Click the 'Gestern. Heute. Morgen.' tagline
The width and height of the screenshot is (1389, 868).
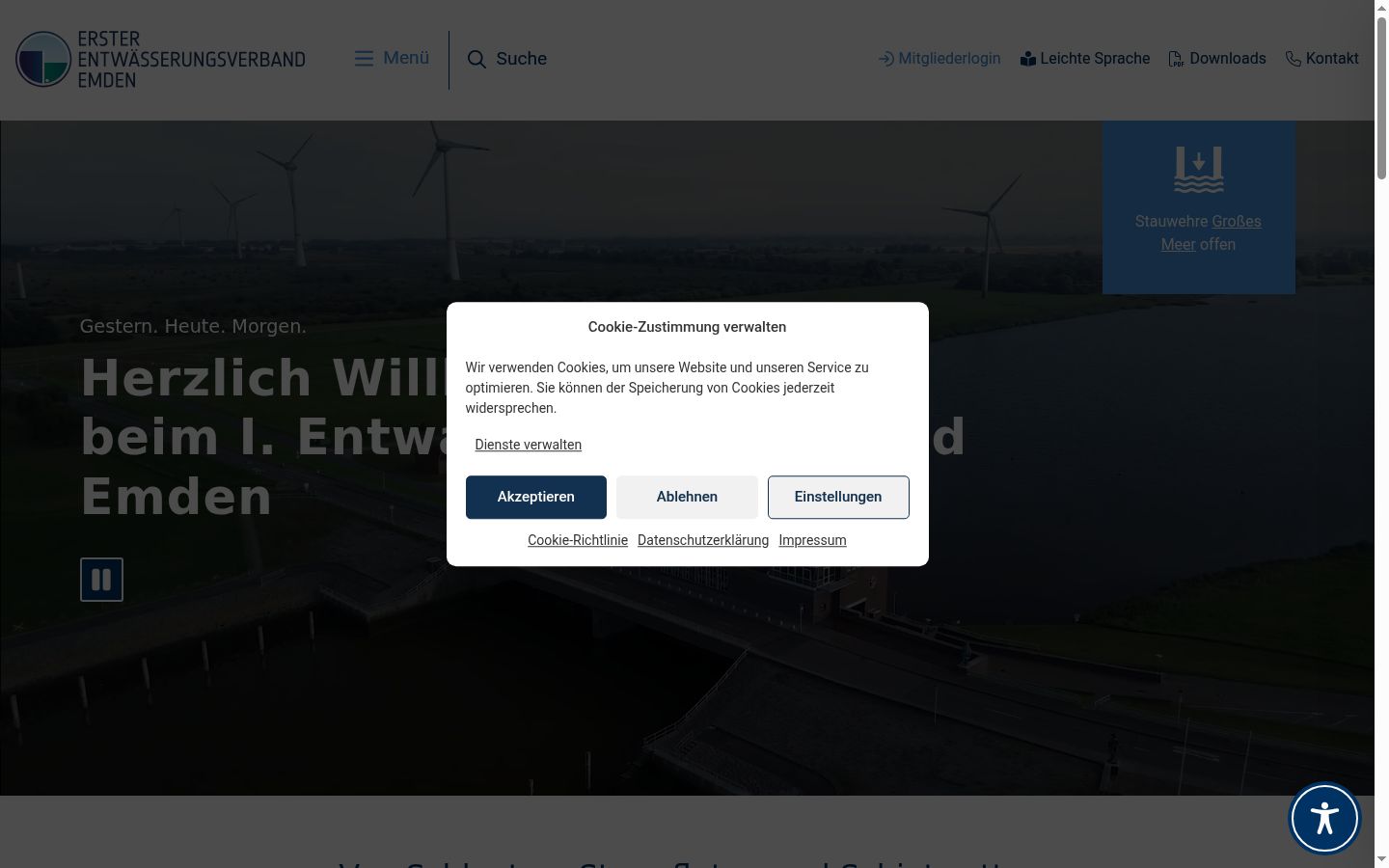193,326
